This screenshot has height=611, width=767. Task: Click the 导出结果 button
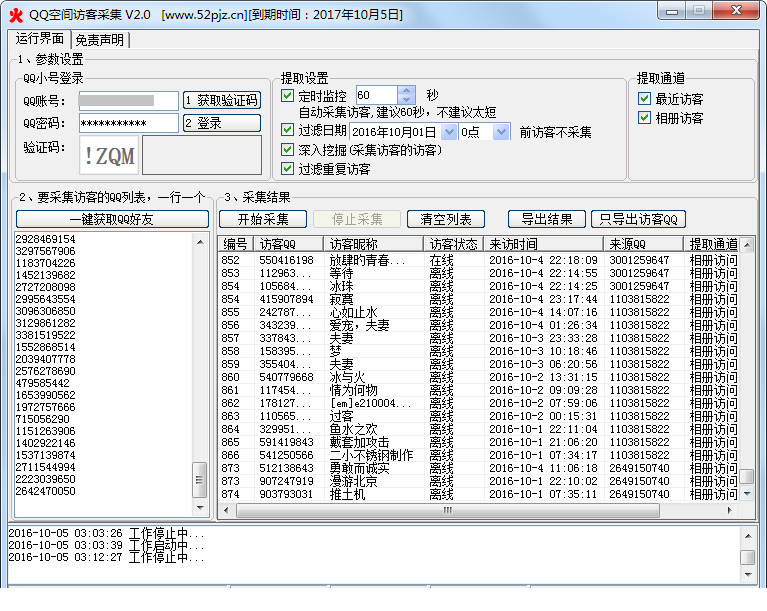point(547,219)
